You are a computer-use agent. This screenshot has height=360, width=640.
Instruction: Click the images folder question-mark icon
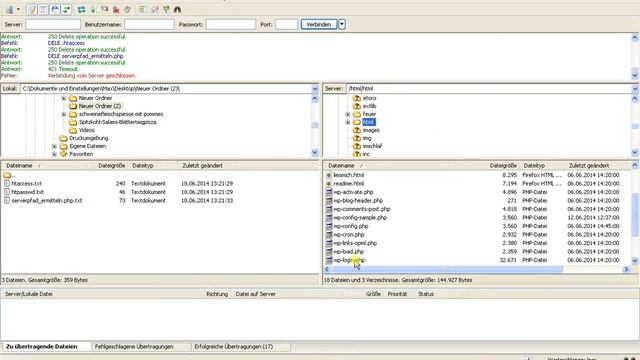point(357,130)
